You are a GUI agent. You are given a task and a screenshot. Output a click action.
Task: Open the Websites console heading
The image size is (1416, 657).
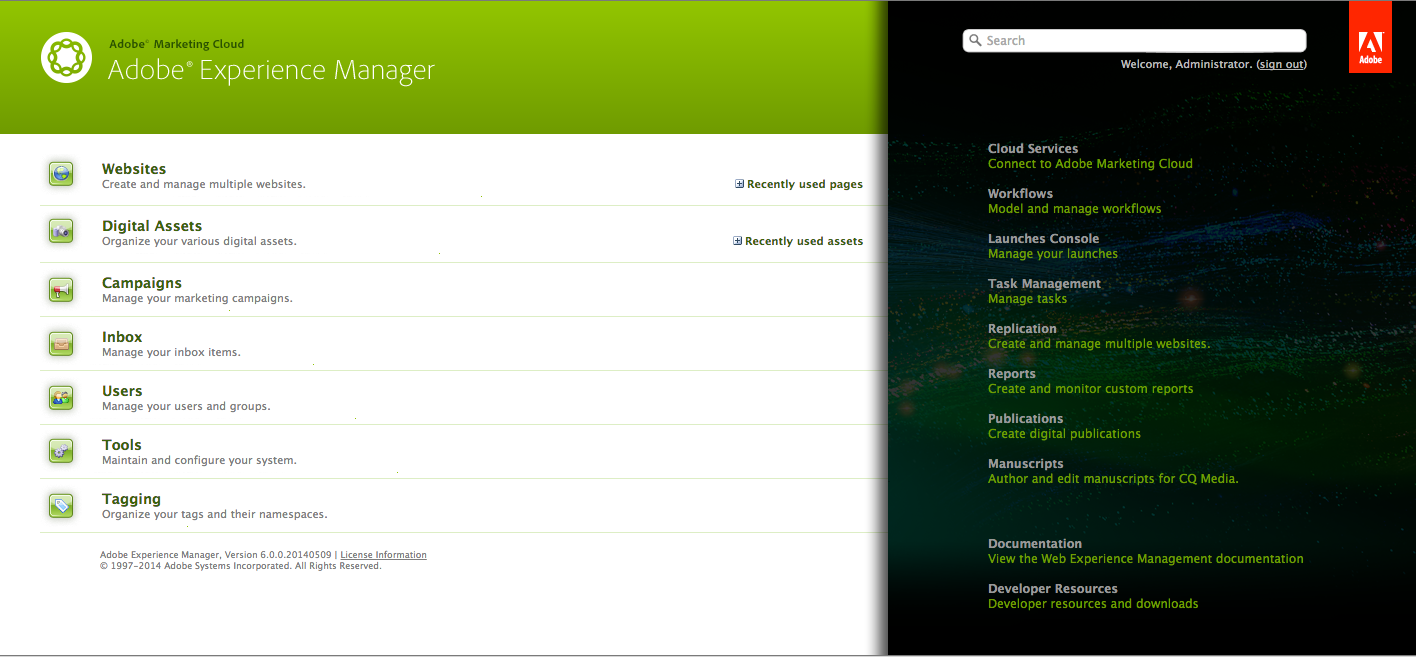(x=134, y=169)
